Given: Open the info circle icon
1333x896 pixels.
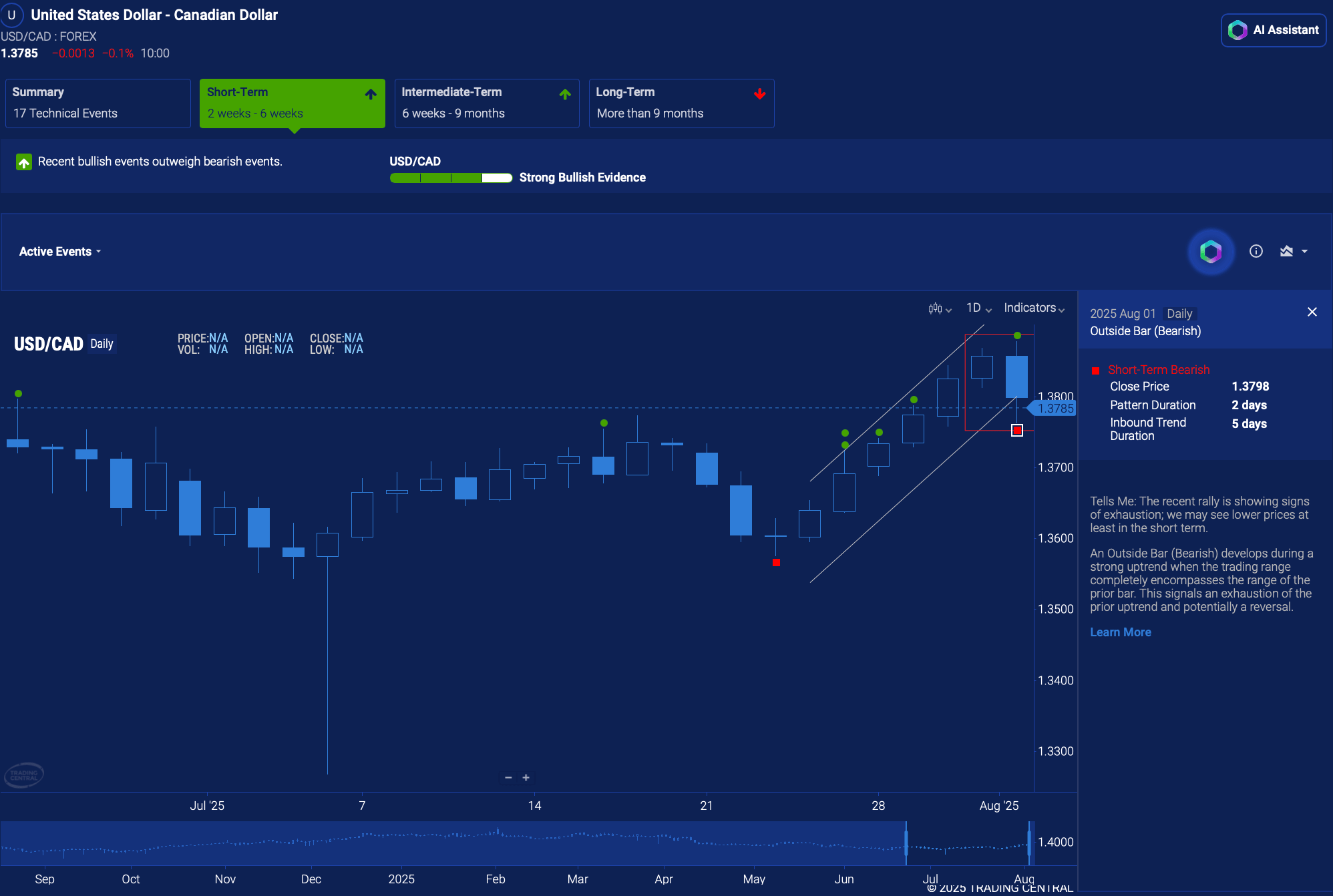Looking at the screenshot, I should [1256, 251].
